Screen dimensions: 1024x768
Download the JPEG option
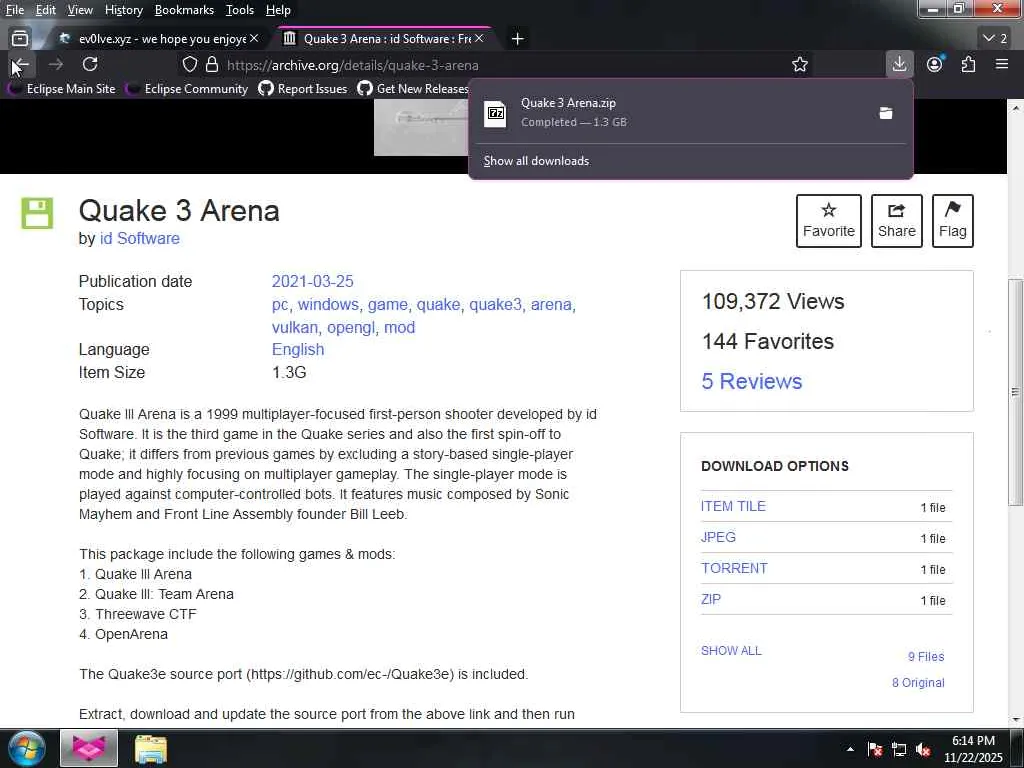point(718,537)
